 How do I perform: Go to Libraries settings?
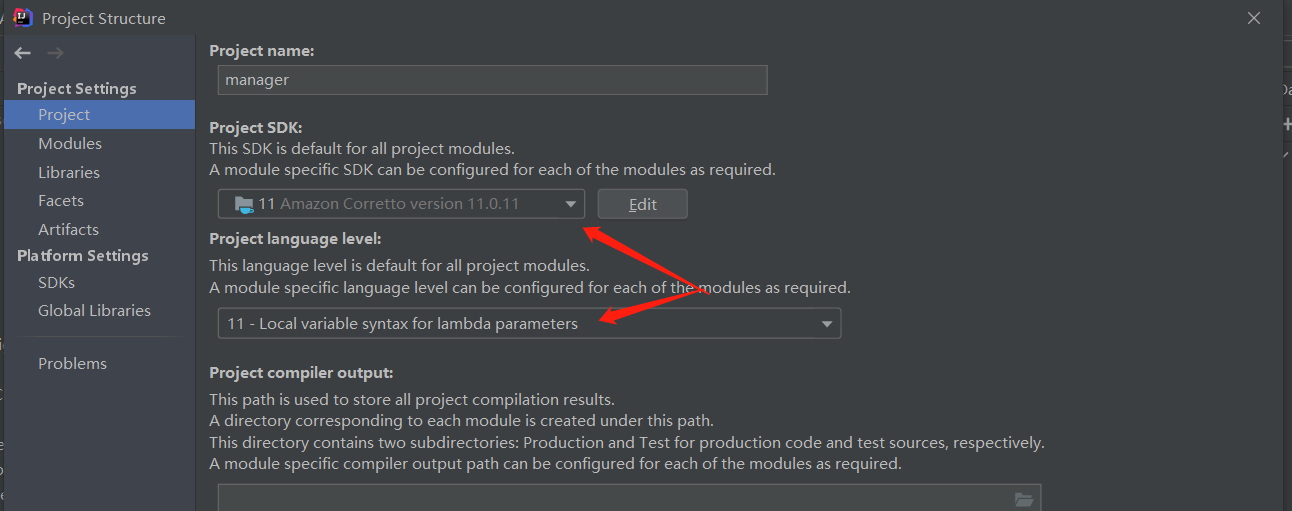[69, 172]
